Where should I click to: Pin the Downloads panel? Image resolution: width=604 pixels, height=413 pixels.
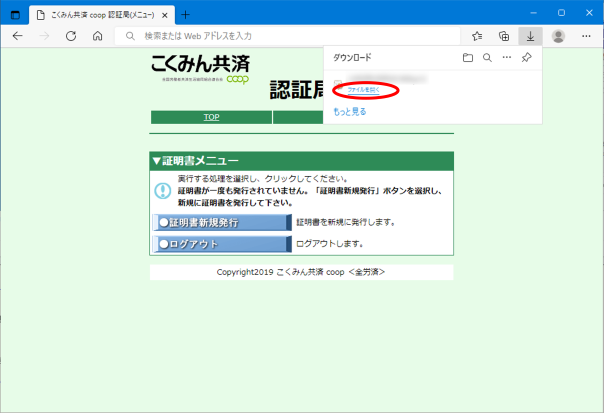tap(527, 58)
